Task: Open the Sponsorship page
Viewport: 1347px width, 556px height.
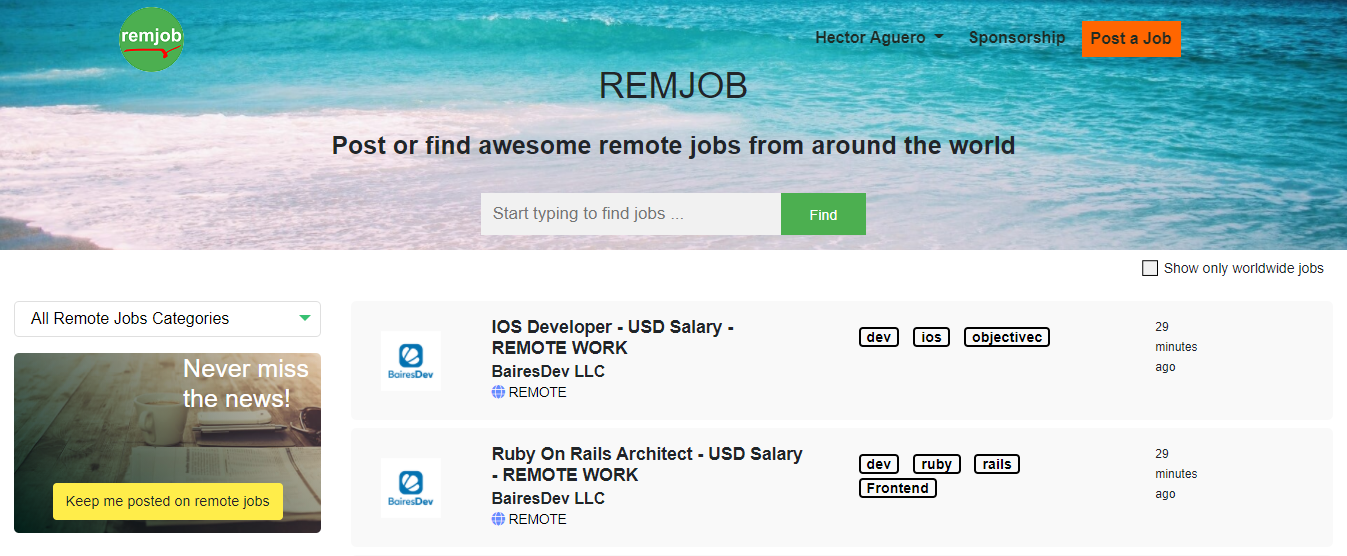Action: (x=1017, y=38)
